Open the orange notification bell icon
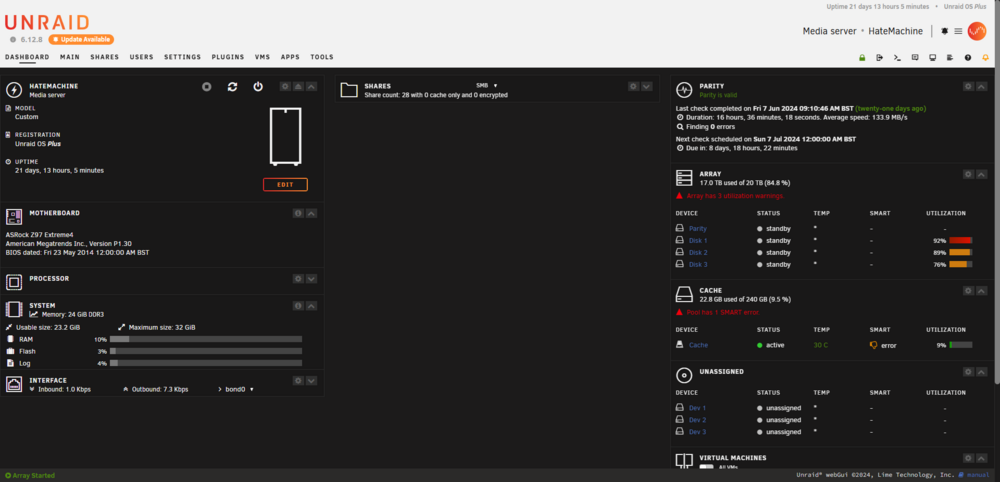 tap(985, 57)
